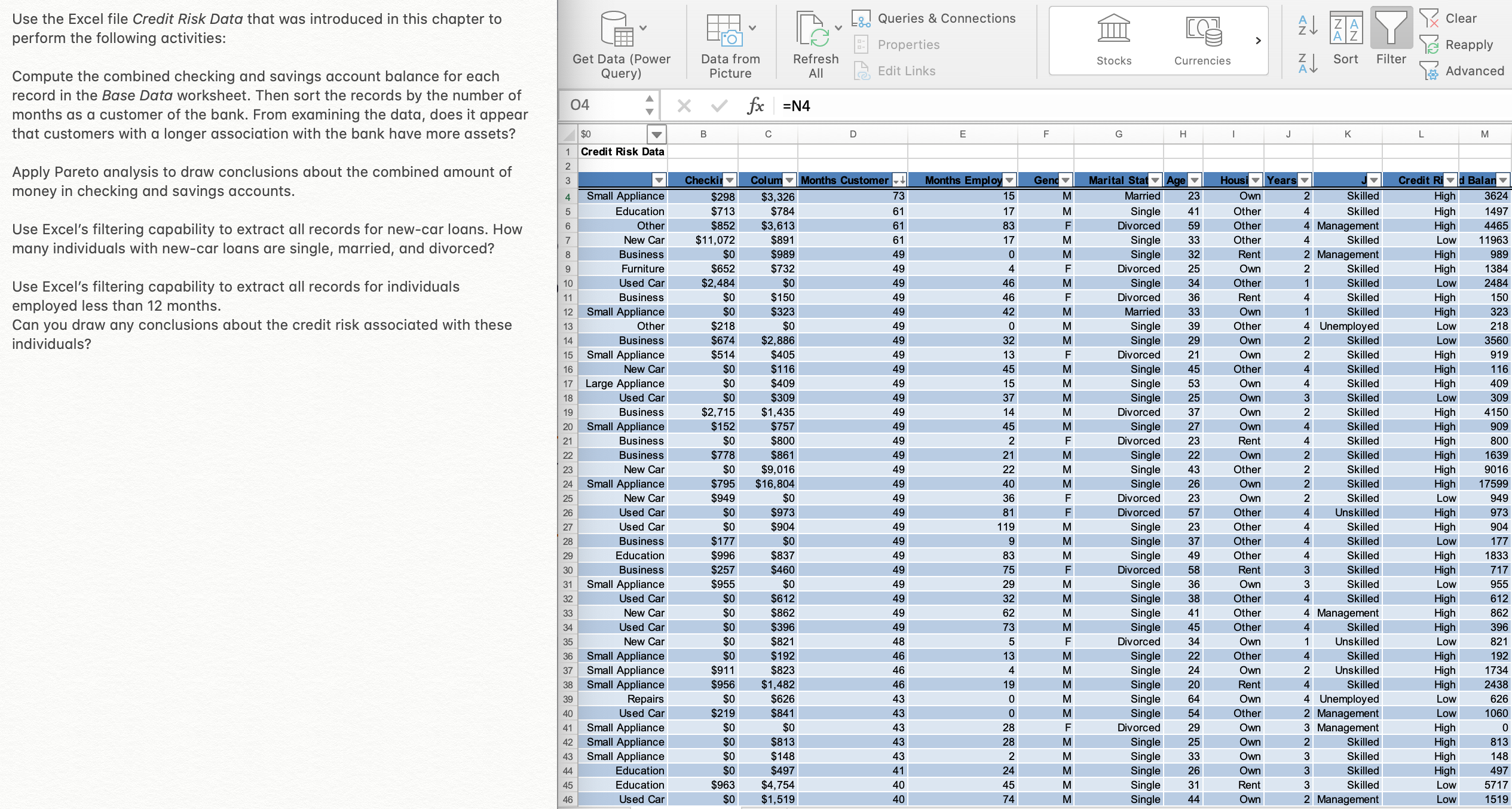Image resolution: width=1512 pixels, height=809 pixels.
Task: Select Data from Picture
Action: [730, 42]
